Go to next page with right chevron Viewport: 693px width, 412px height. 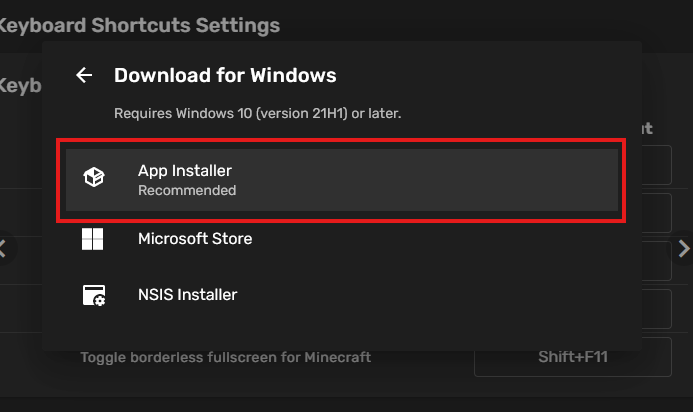point(684,249)
